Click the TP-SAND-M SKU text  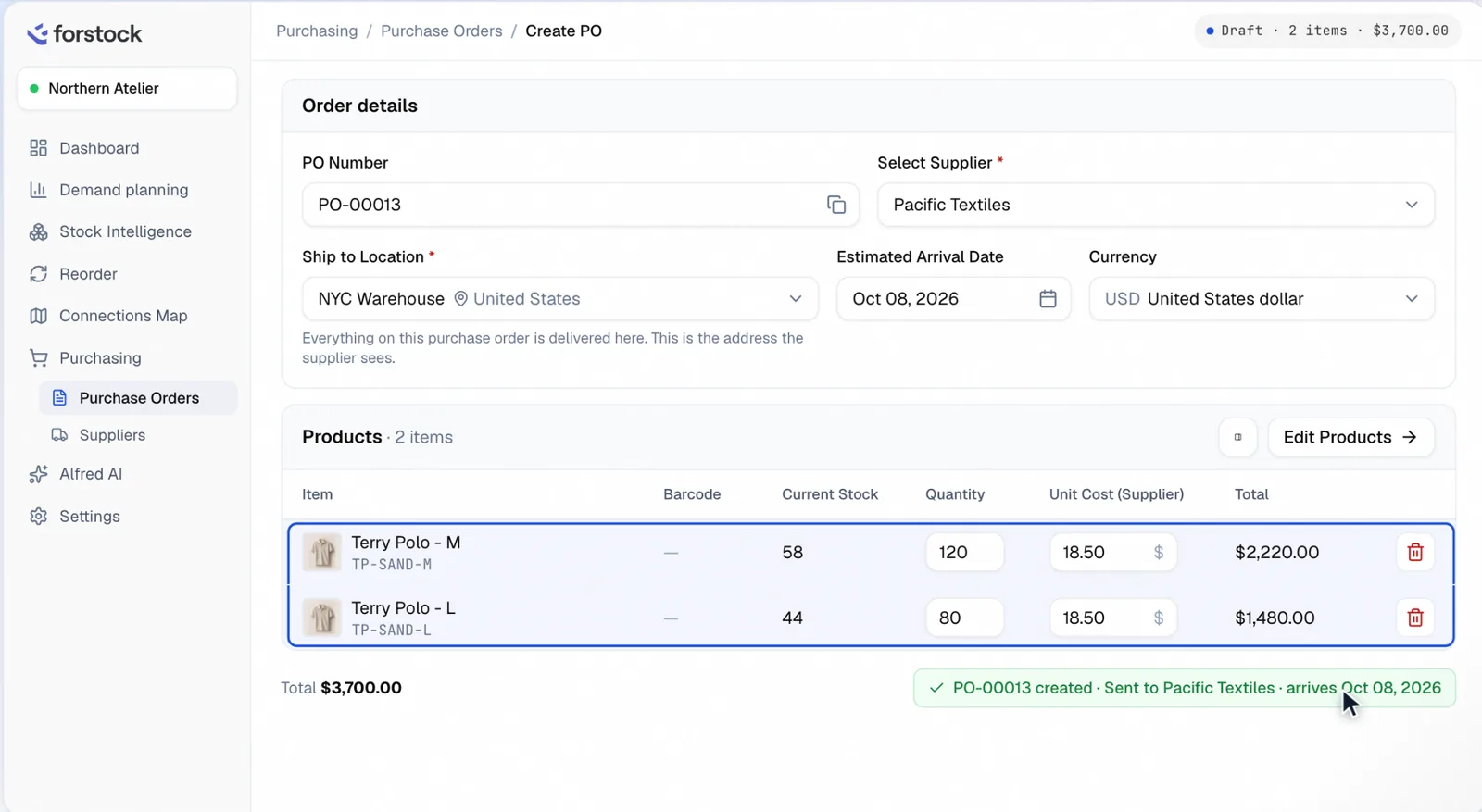click(392, 565)
